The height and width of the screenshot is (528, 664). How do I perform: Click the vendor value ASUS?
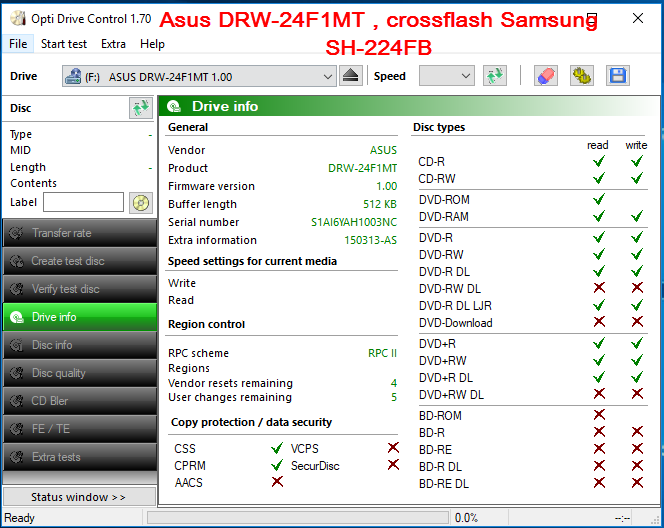point(383,150)
